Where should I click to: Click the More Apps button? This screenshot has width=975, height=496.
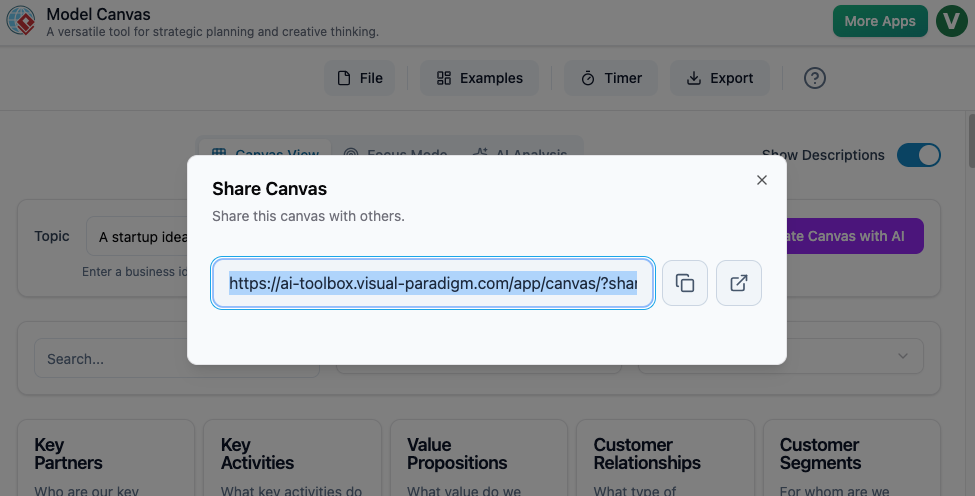click(879, 21)
